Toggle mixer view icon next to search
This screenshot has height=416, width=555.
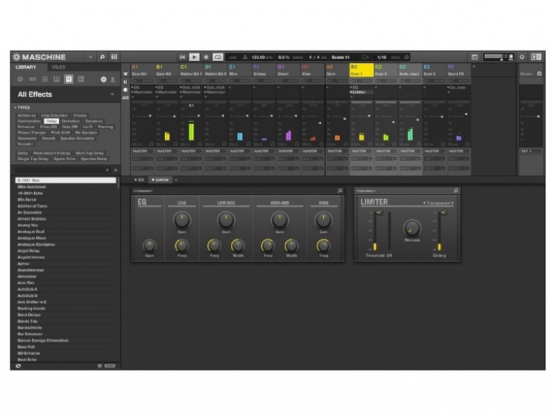click(114, 57)
